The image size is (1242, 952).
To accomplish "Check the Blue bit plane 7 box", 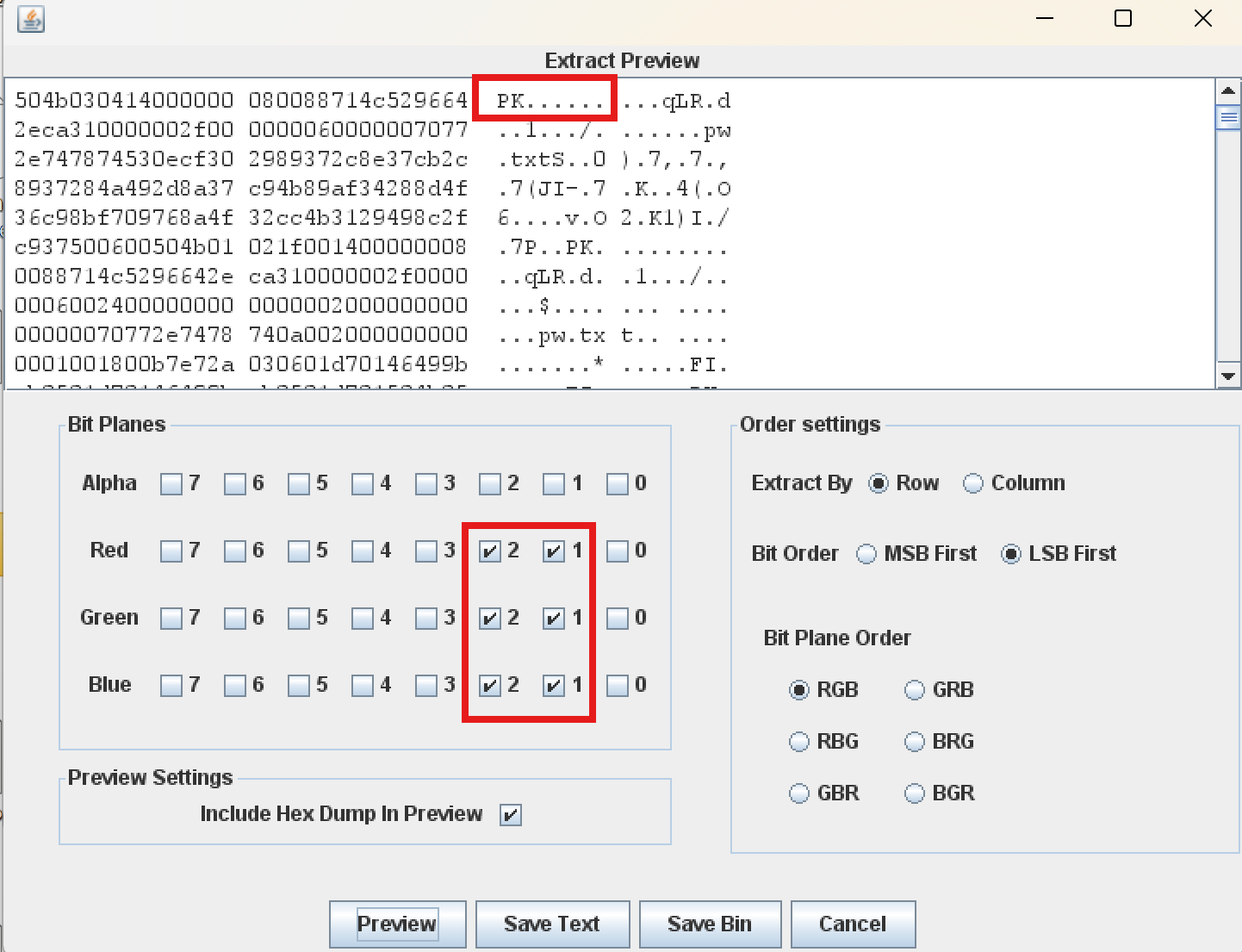I will (x=171, y=686).
